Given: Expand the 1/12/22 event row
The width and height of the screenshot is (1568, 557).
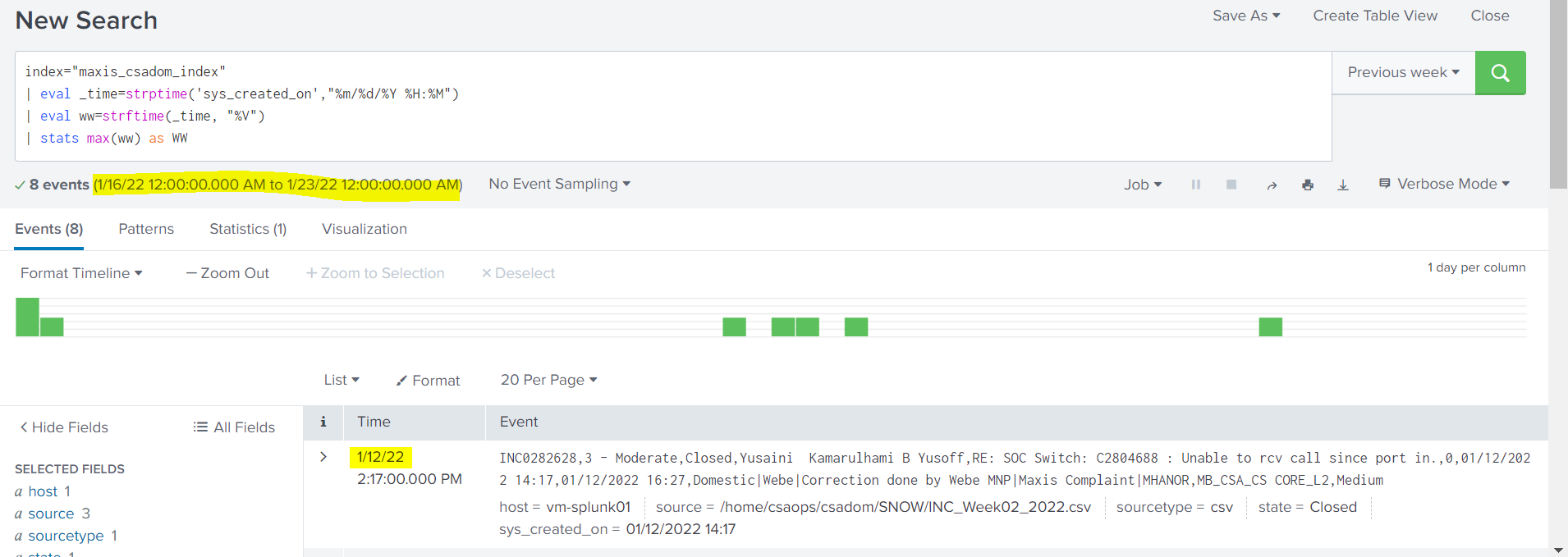Looking at the screenshot, I should (323, 457).
